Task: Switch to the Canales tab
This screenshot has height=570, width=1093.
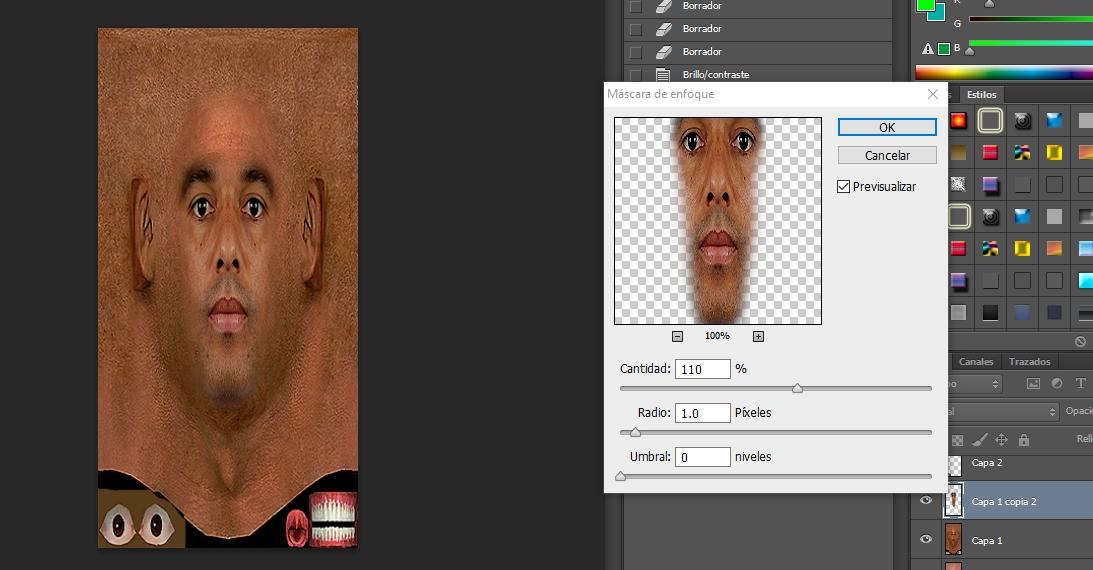Action: coord(976,361)
